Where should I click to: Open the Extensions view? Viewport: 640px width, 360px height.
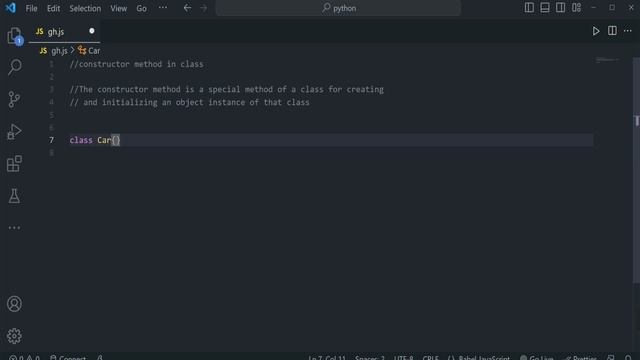coord(14,164)
